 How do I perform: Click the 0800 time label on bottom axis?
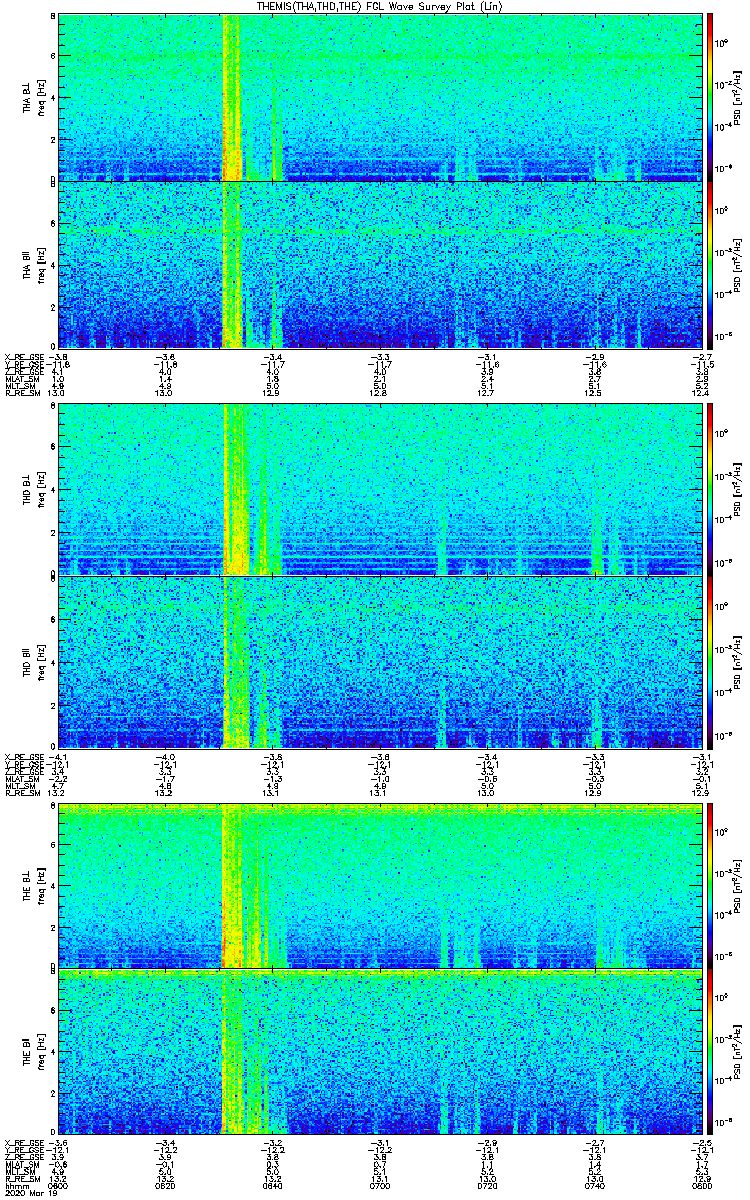pyautogui.click(x=702, y=1185)
